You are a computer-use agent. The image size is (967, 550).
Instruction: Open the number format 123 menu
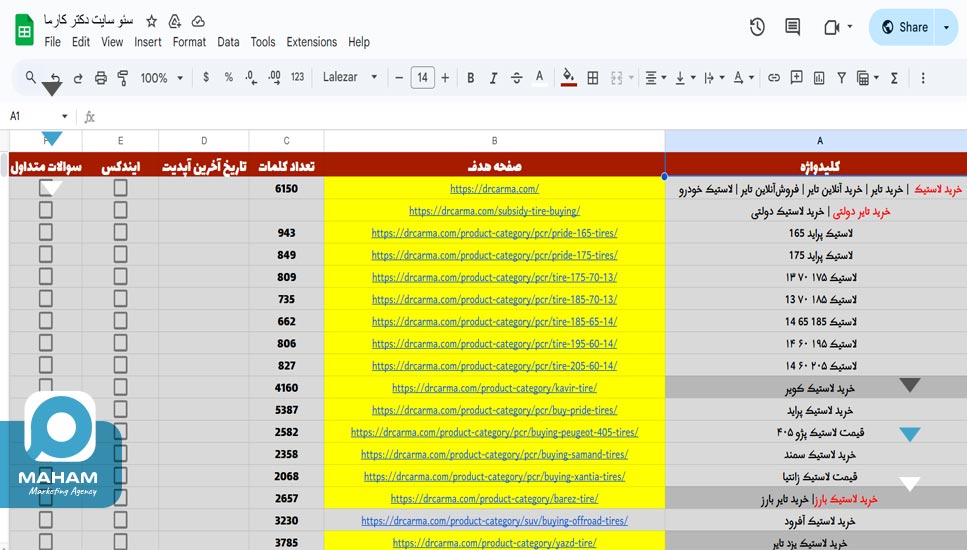(297, 77)
